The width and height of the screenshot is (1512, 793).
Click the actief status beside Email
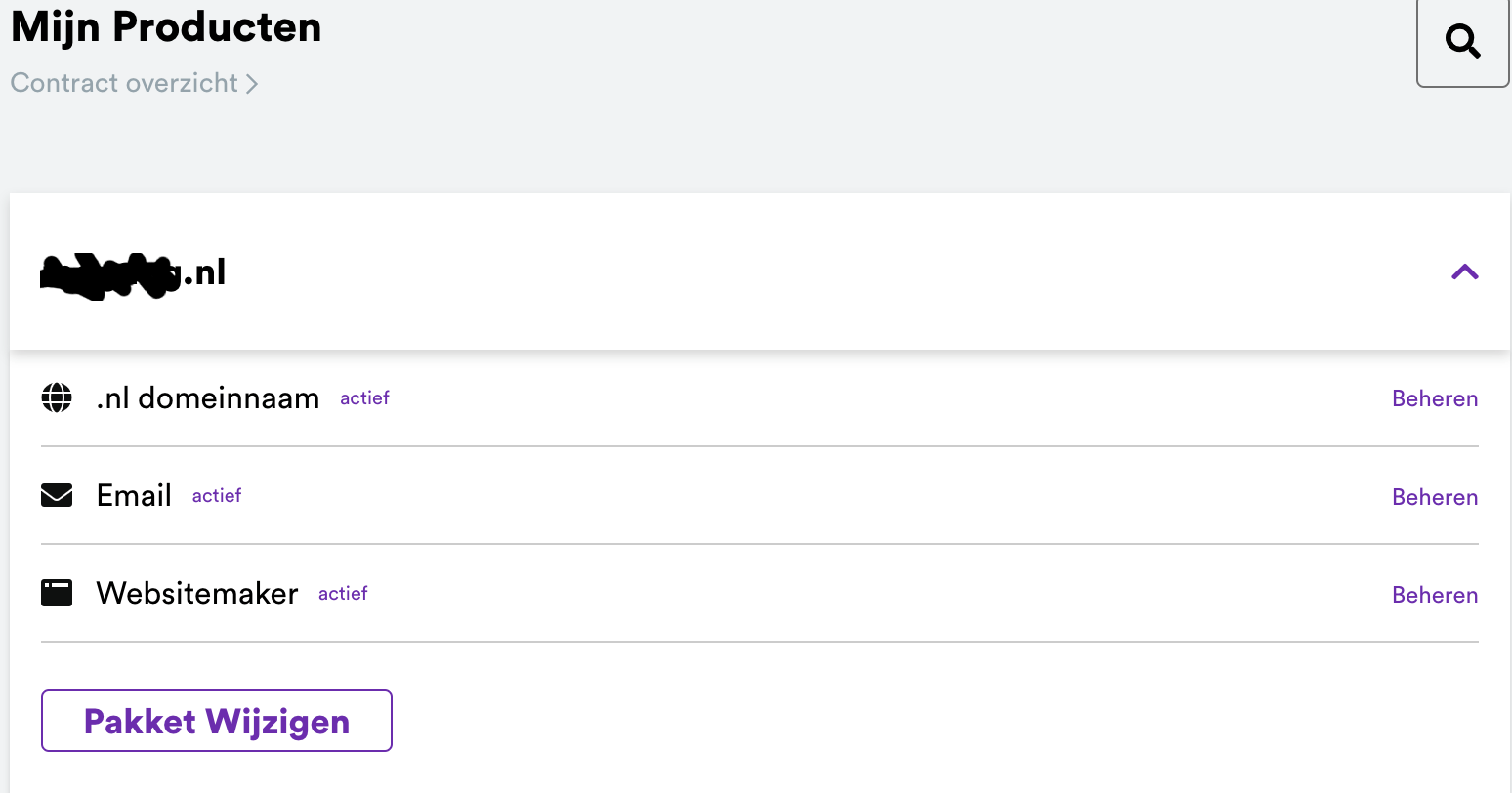tap(217, 496)
